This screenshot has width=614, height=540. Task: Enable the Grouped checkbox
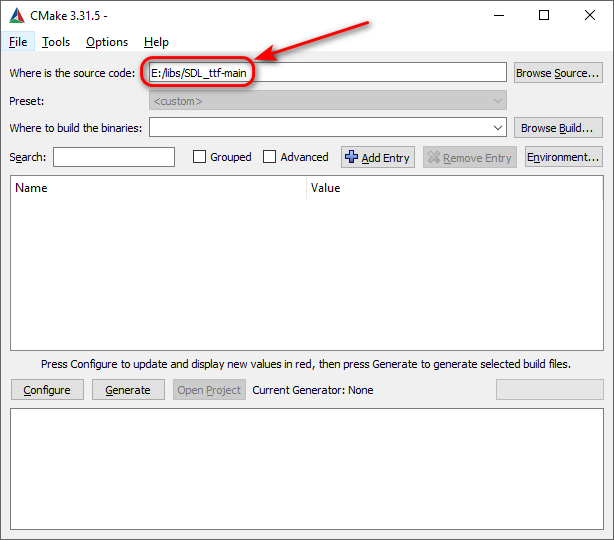tap(200, 157)
